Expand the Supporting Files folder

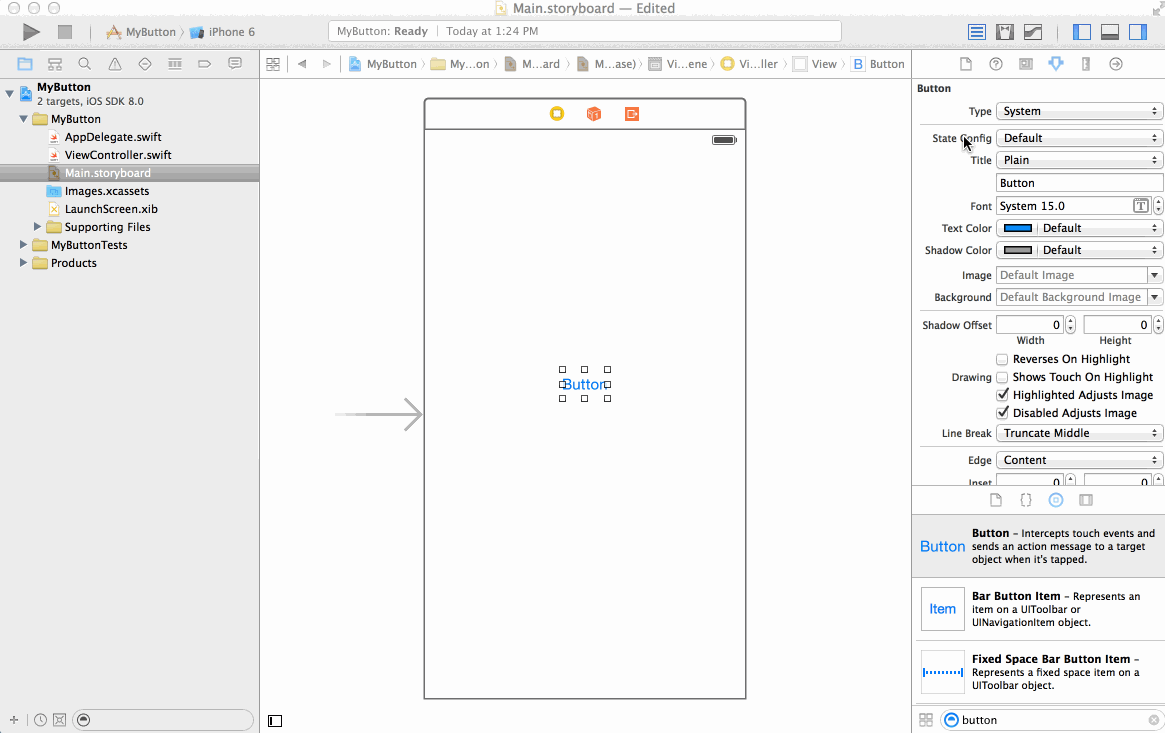click(37, 227)
